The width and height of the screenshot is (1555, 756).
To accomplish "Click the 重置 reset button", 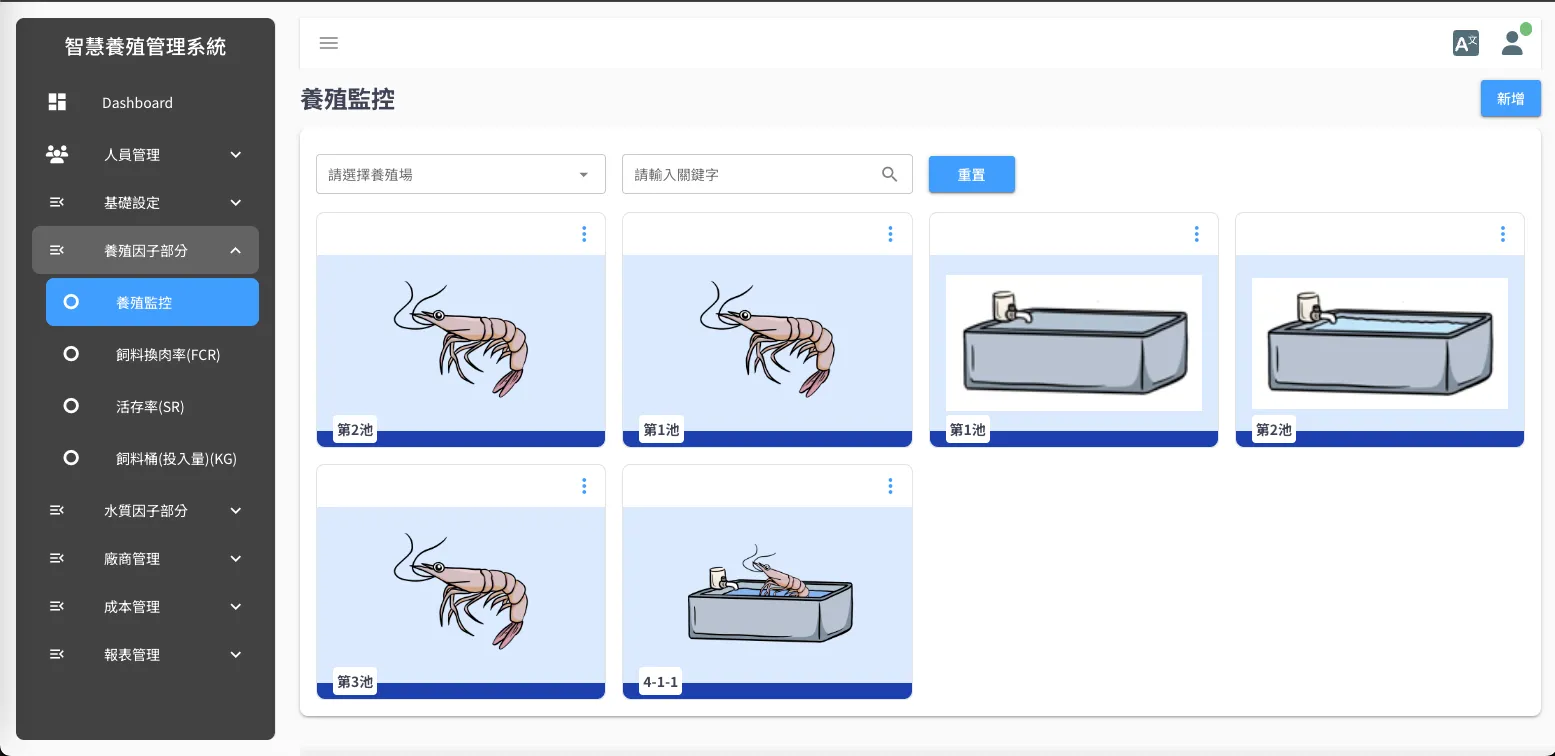I will tap(971, 174).
